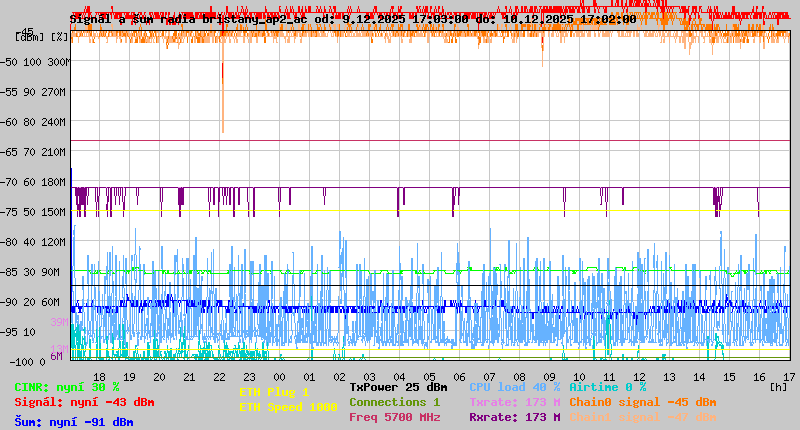Click the 'Chain1 signal -47 dBm' legend label
The image size is (800, 430).
coord(643,417)
